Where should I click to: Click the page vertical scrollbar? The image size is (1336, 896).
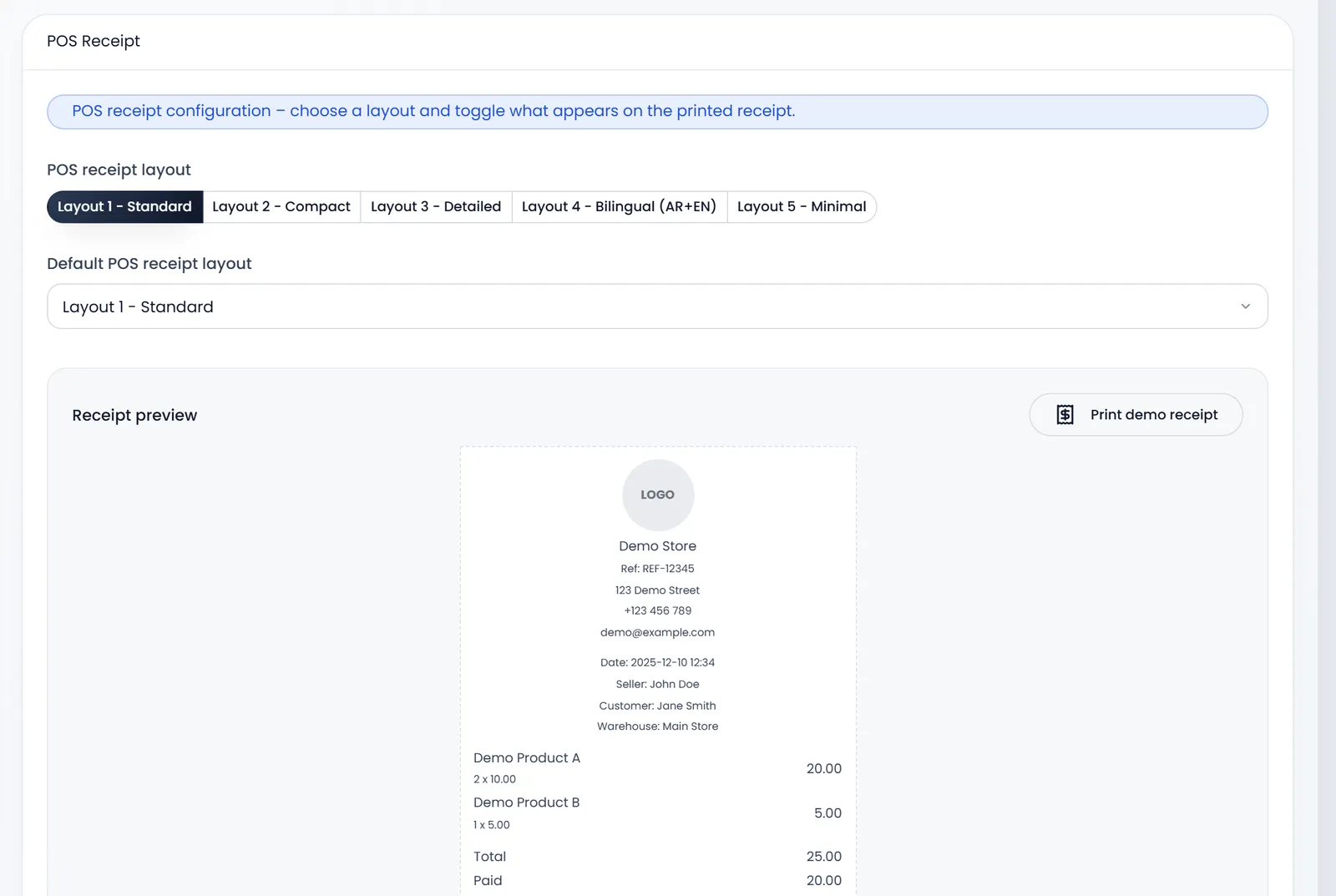[1327, 448]
